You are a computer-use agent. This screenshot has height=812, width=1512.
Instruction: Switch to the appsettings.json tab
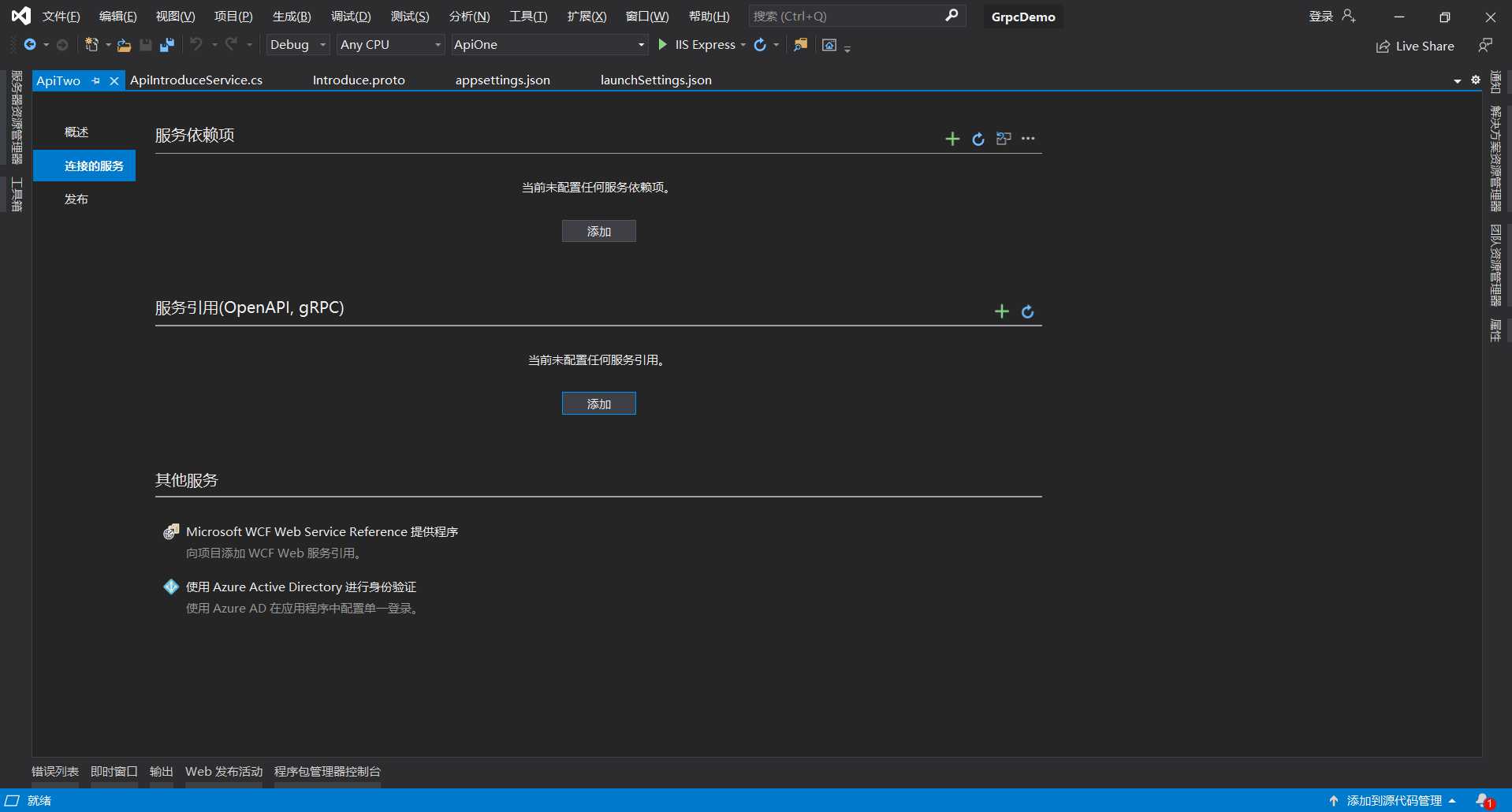coord(503,80)
